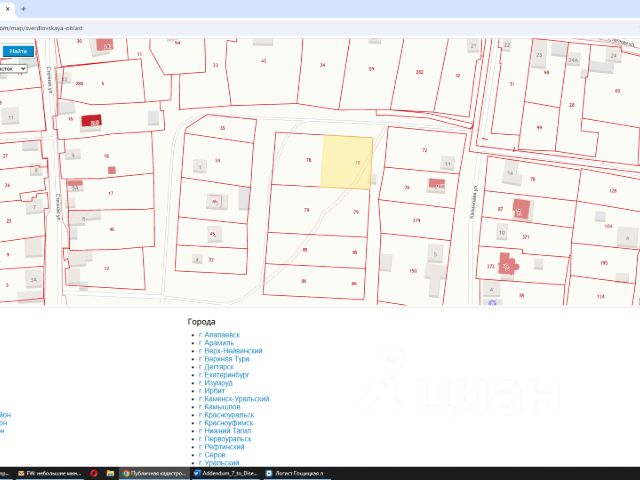Open the г. Серов city link
640x480 pixels.
pyautogui.click(x=212, y=455)
